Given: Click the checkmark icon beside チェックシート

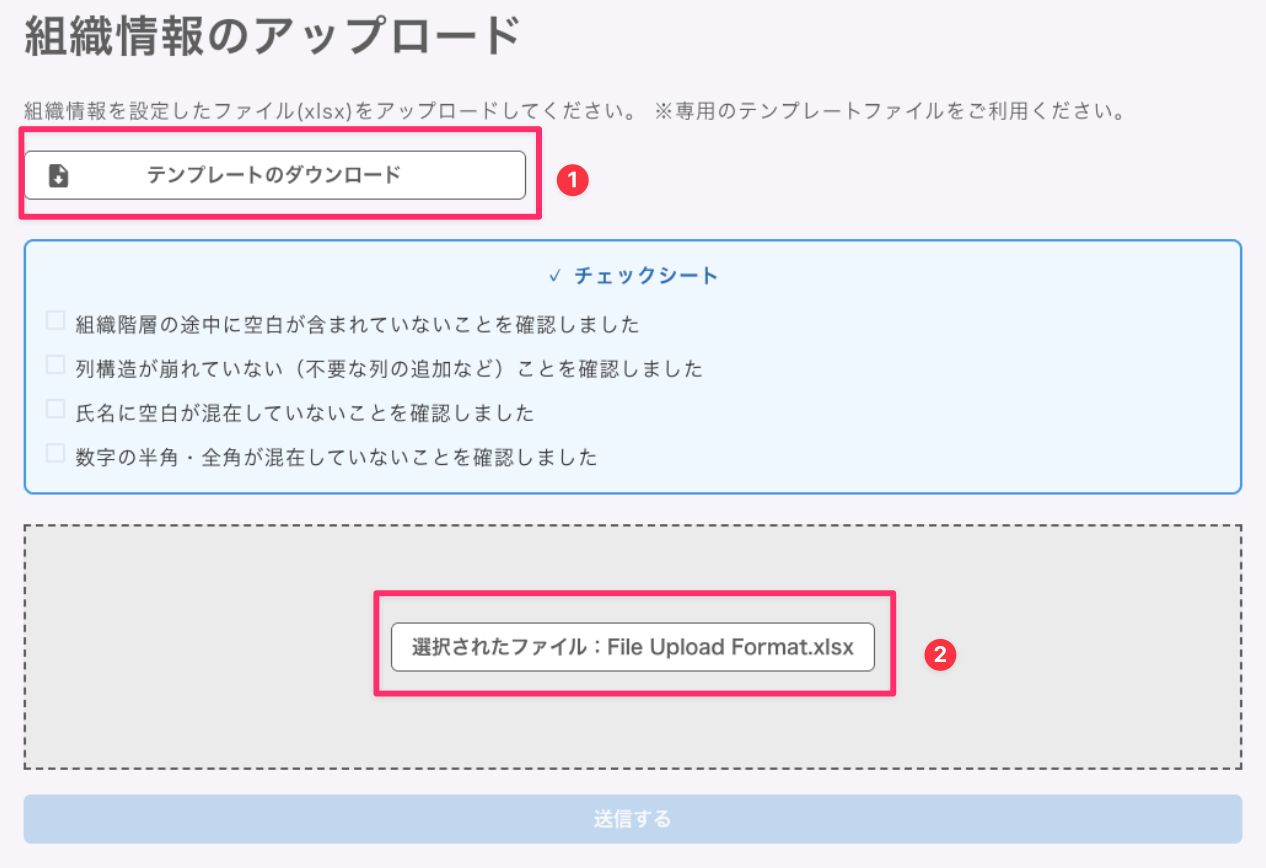Looking at the screenshot, I should tap(556, 276).
